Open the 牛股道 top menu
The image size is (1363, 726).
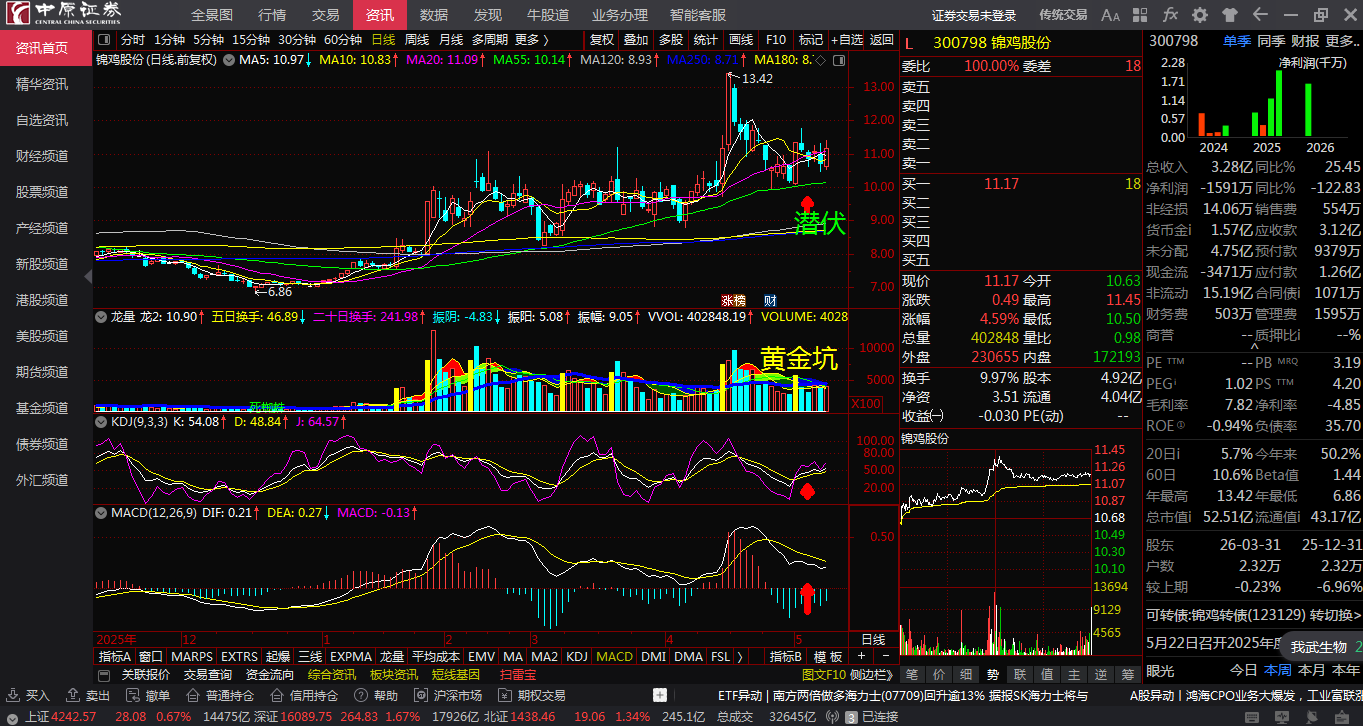click(x=548, y=15)
